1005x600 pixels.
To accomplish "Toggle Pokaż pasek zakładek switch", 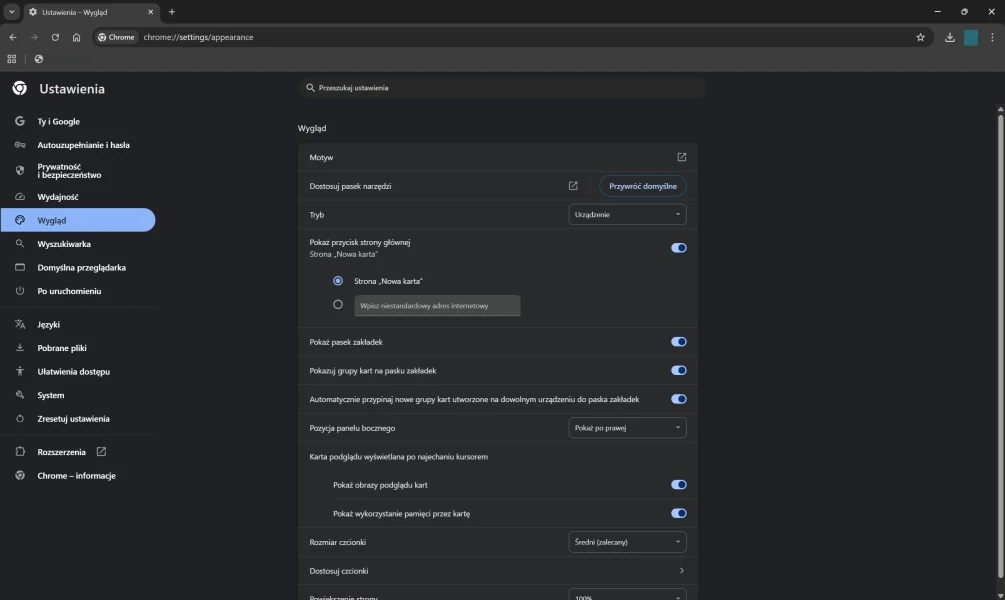I will pos(678,342).
